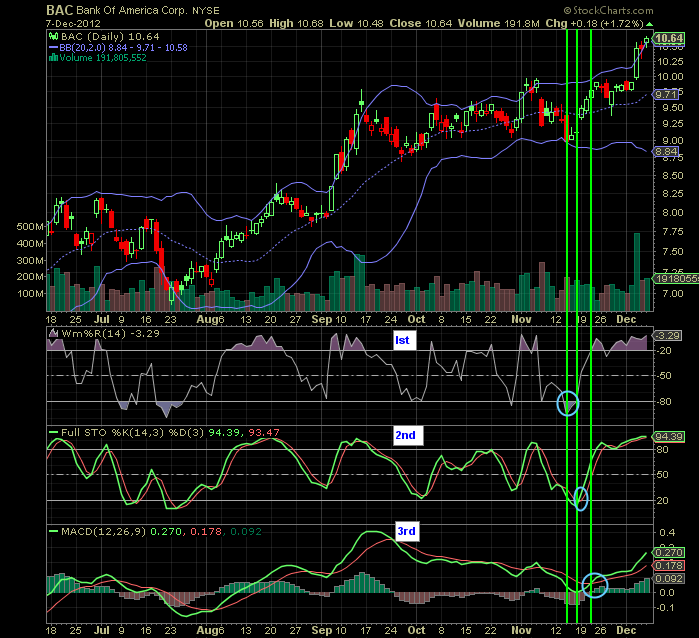This screenshot has width=699, height=638.
Task: Click the 10.64 last price tag on axis
Action: pos(669,38)
